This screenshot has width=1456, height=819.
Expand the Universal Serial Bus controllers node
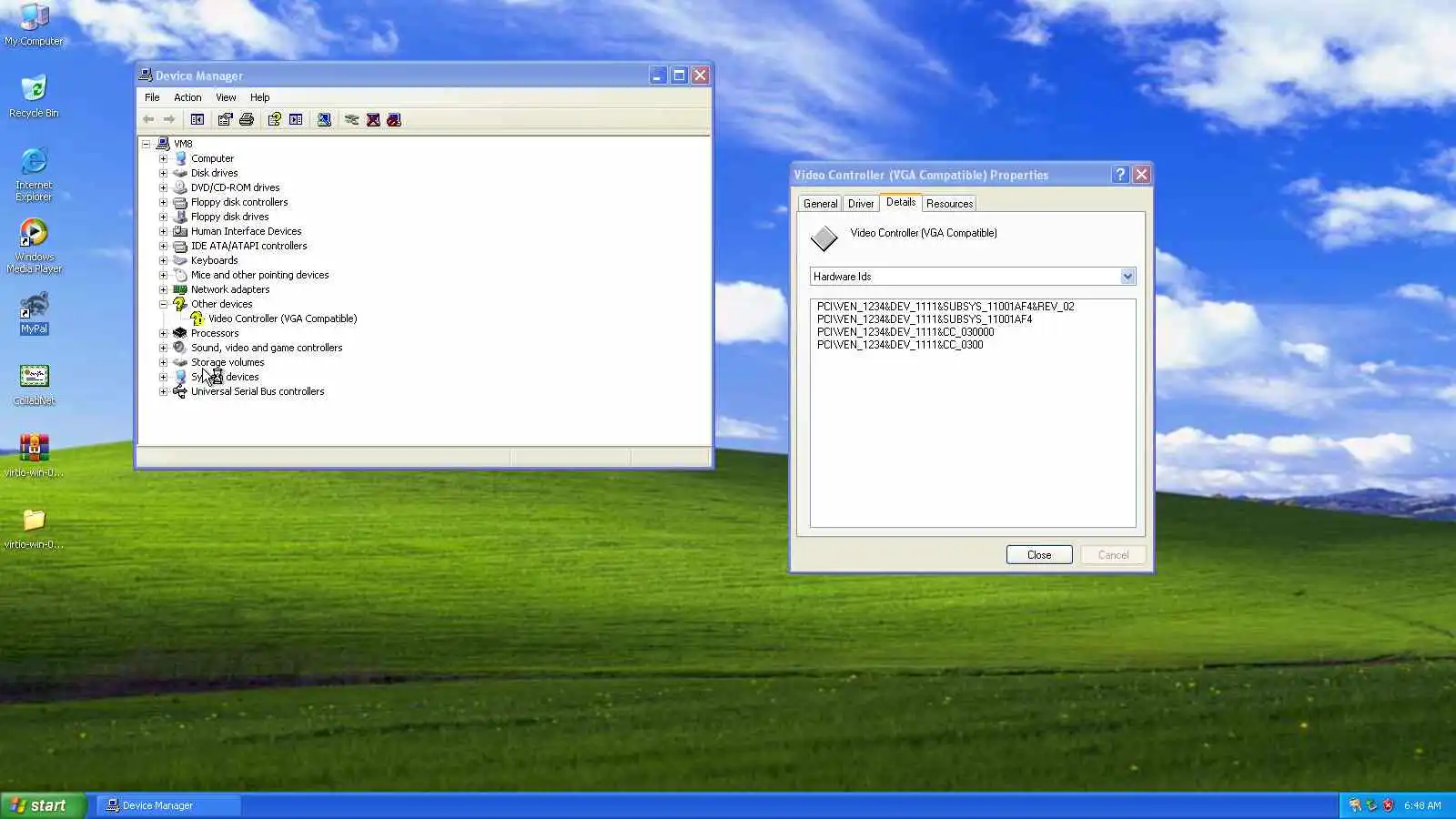[163, 391]
